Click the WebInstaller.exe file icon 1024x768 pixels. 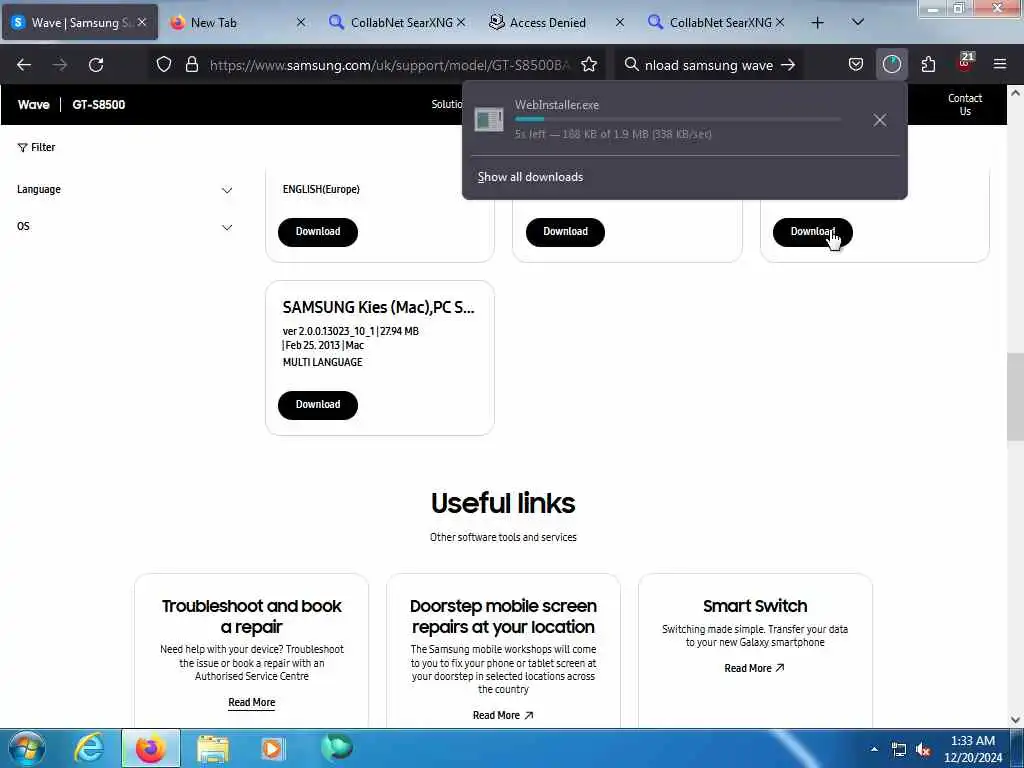coord(488,120)
